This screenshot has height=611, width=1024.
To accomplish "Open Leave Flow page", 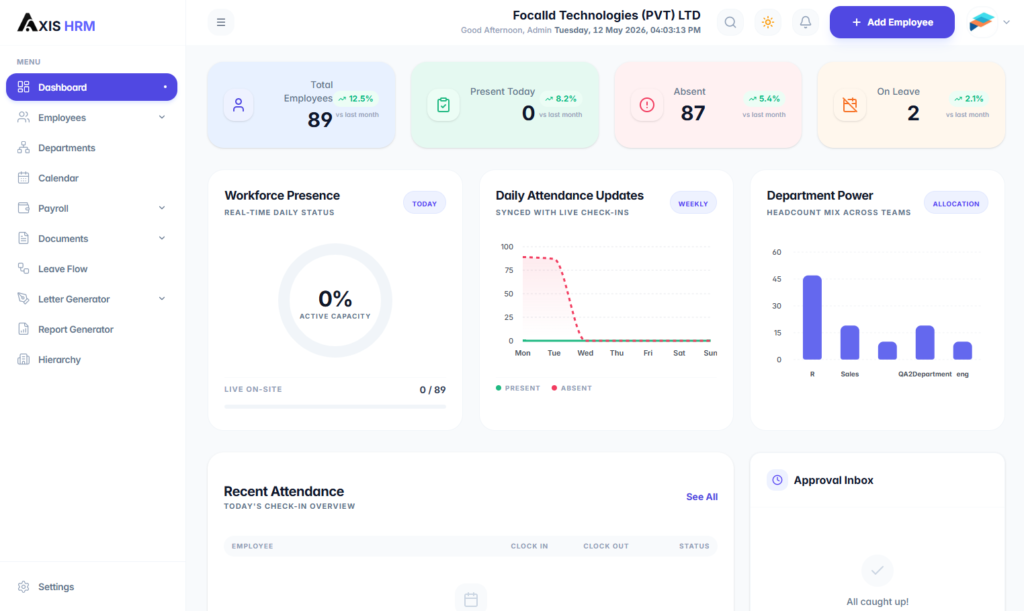I will 91,268.
